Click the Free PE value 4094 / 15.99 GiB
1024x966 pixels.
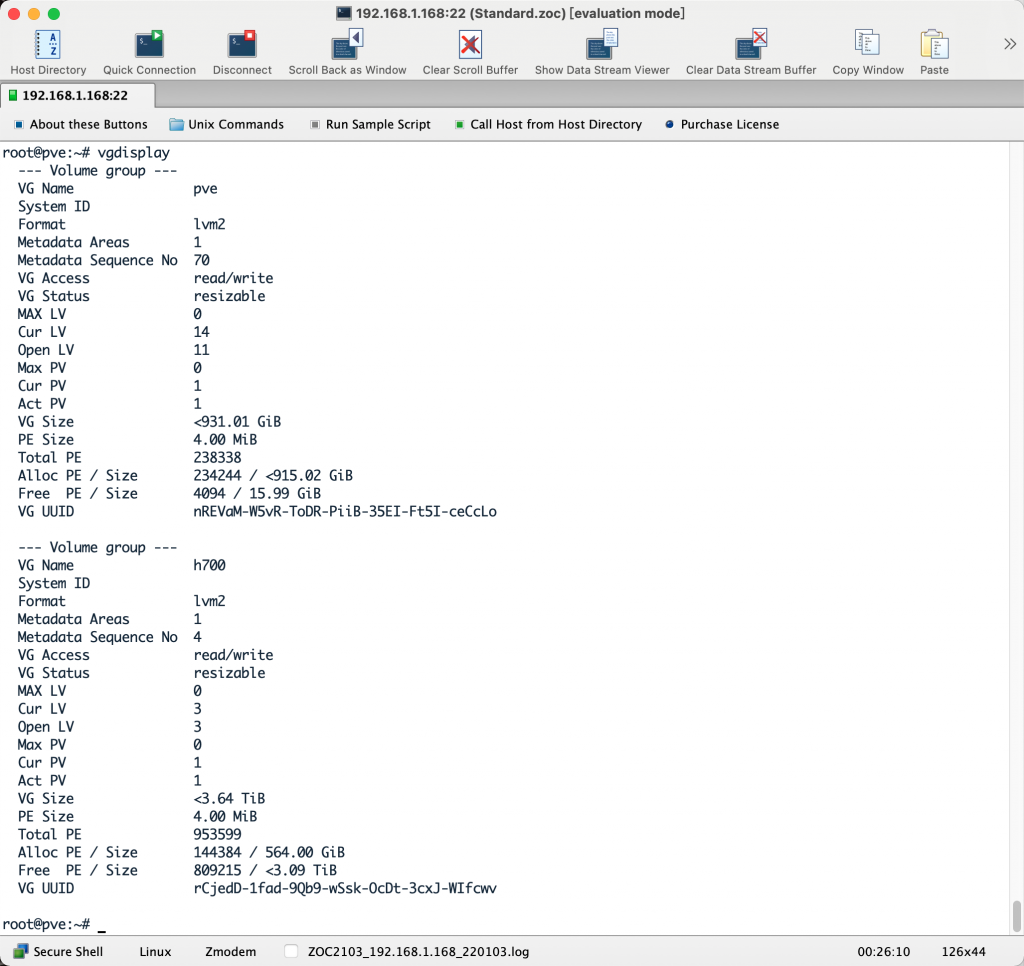pos(257,494)
